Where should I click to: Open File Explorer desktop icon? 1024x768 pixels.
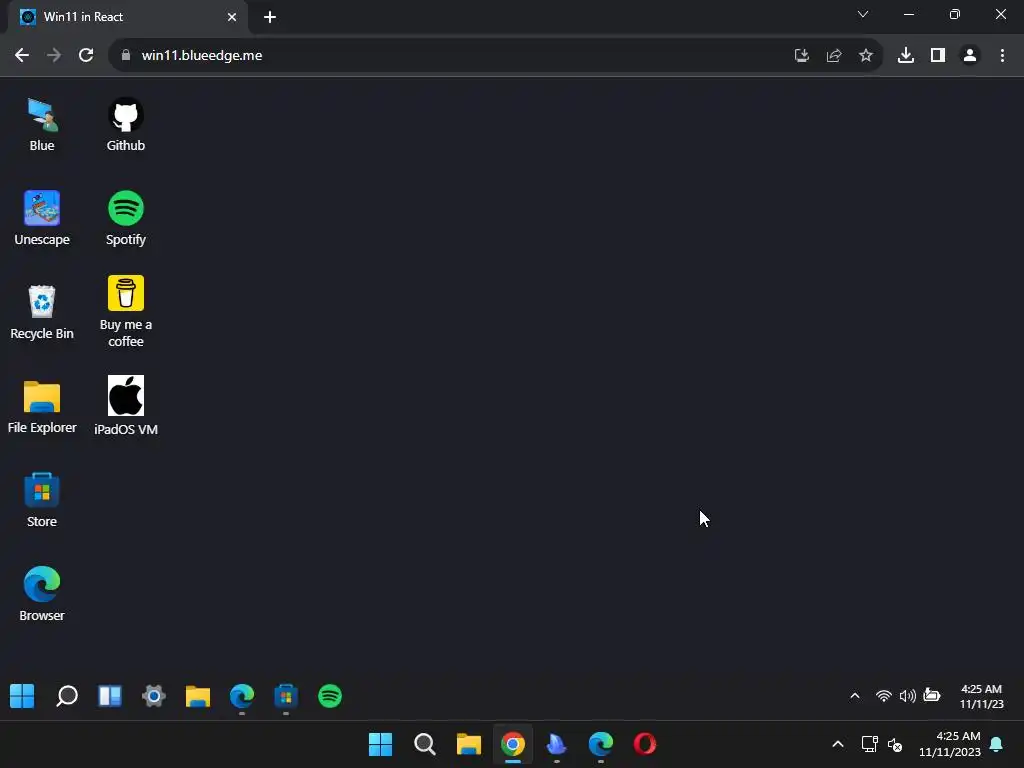pyautogui.click(x=42, y=407)
